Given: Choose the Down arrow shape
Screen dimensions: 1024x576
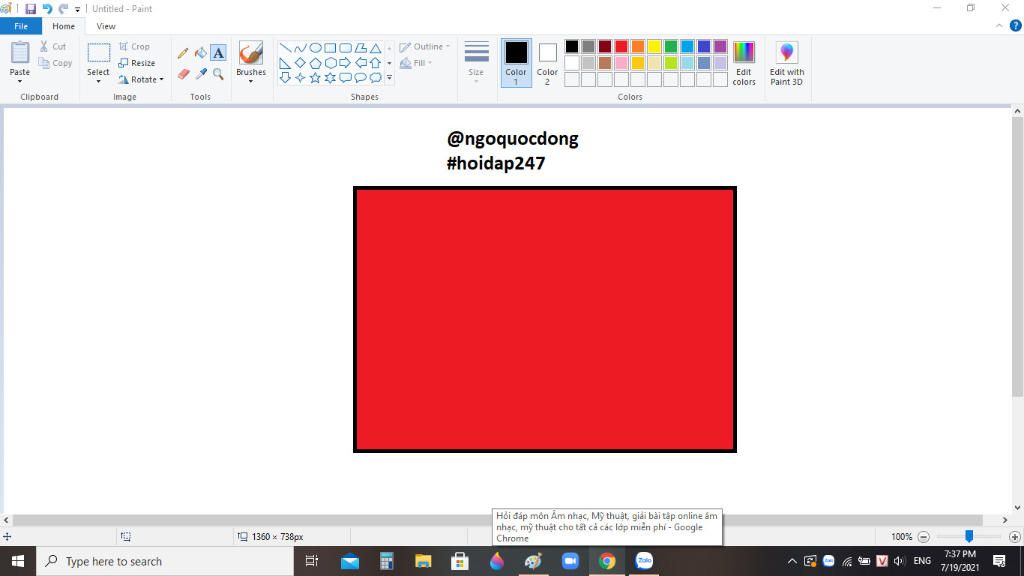Looking at the screenshot, I should point(285,78).
